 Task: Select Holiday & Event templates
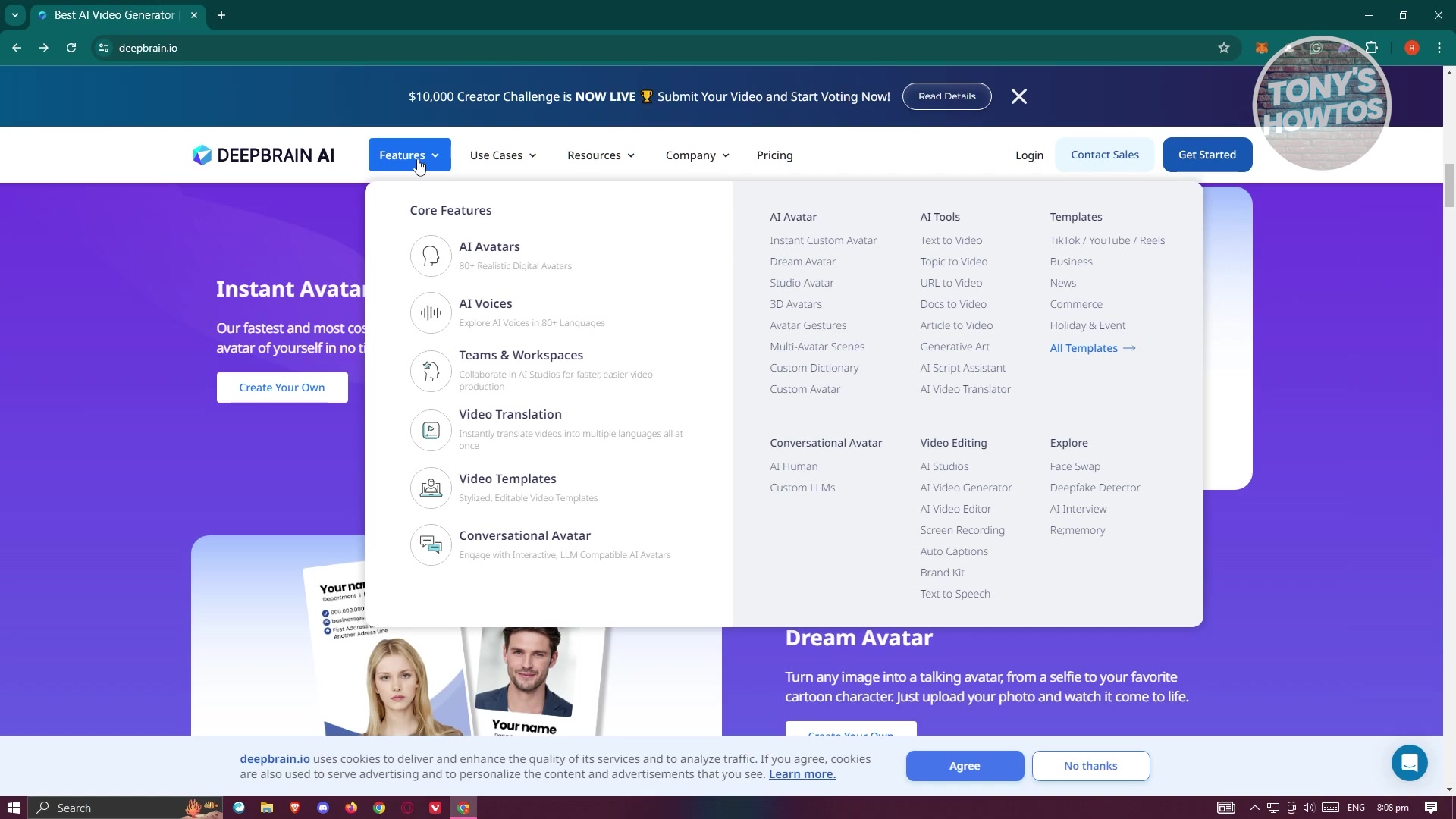1087,325
